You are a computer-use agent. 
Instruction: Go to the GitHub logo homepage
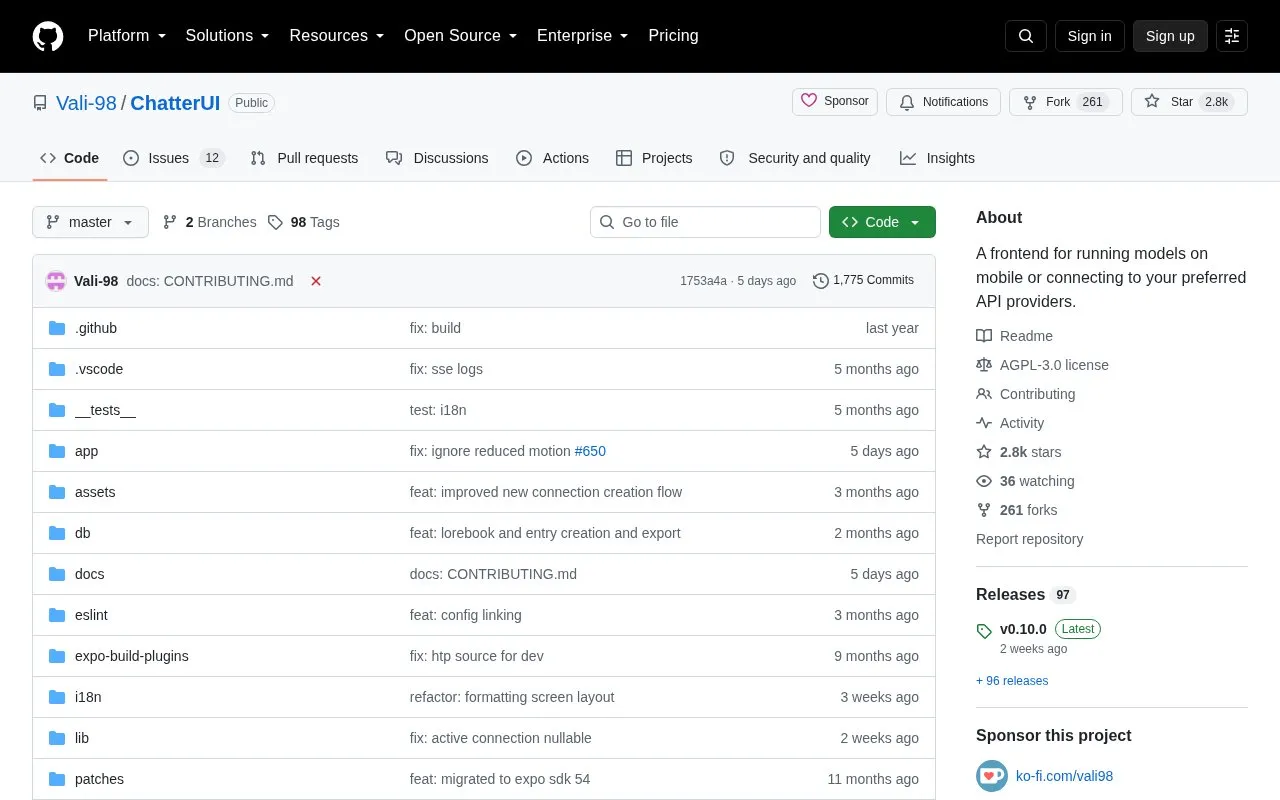pos(48,36)
